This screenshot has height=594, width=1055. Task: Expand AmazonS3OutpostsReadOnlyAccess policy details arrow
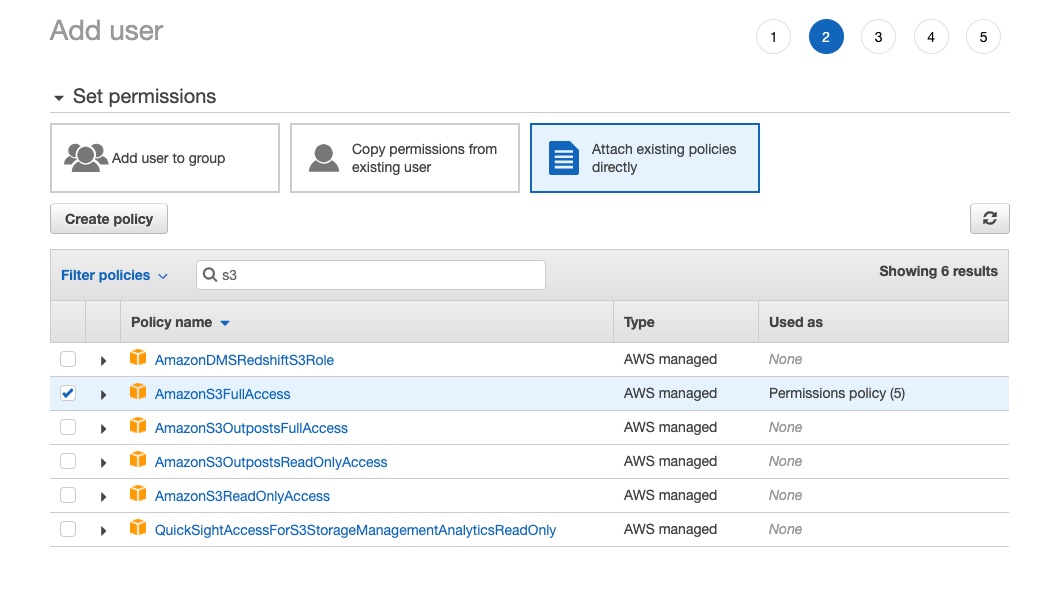click(x=103, y=463)
